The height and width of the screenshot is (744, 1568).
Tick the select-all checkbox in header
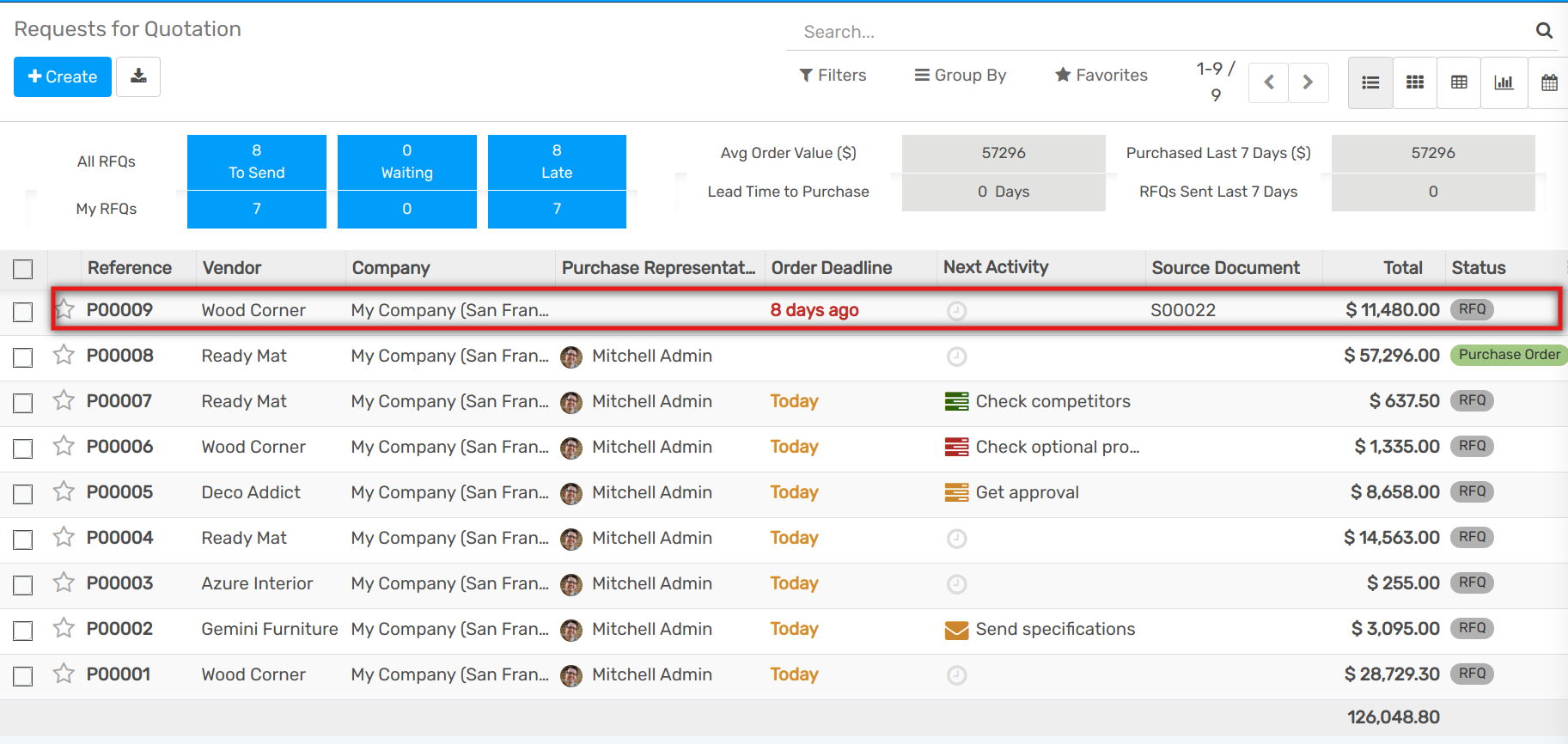click(x=23, y=269)
